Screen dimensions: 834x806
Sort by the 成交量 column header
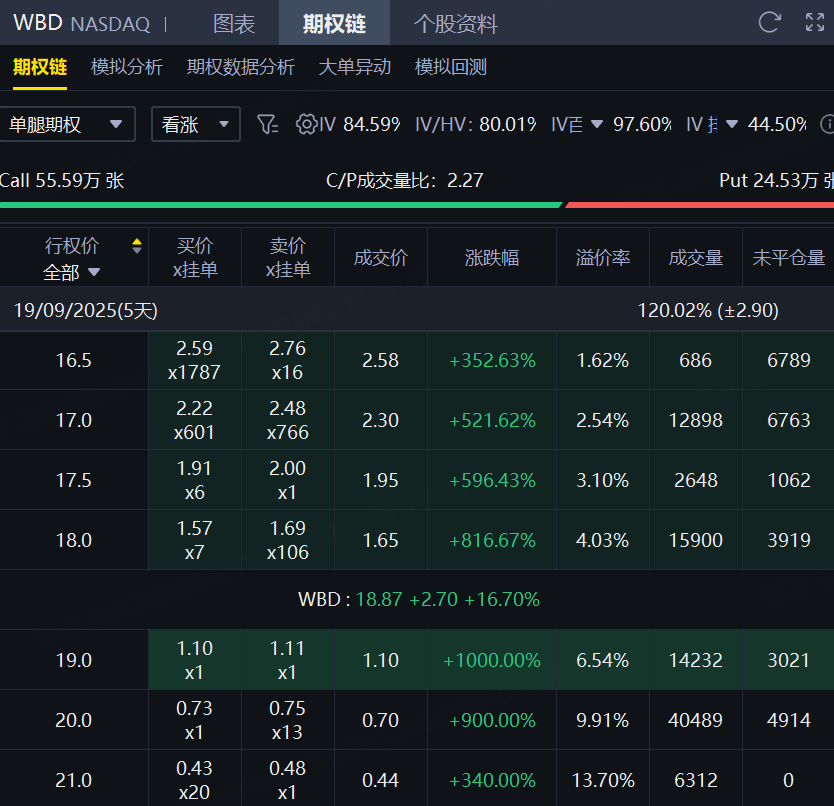(x=696, y=257)
